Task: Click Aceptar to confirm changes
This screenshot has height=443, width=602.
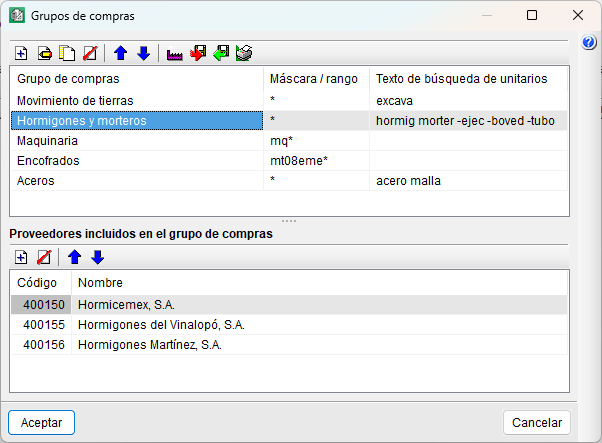Action: click(41, 423)
